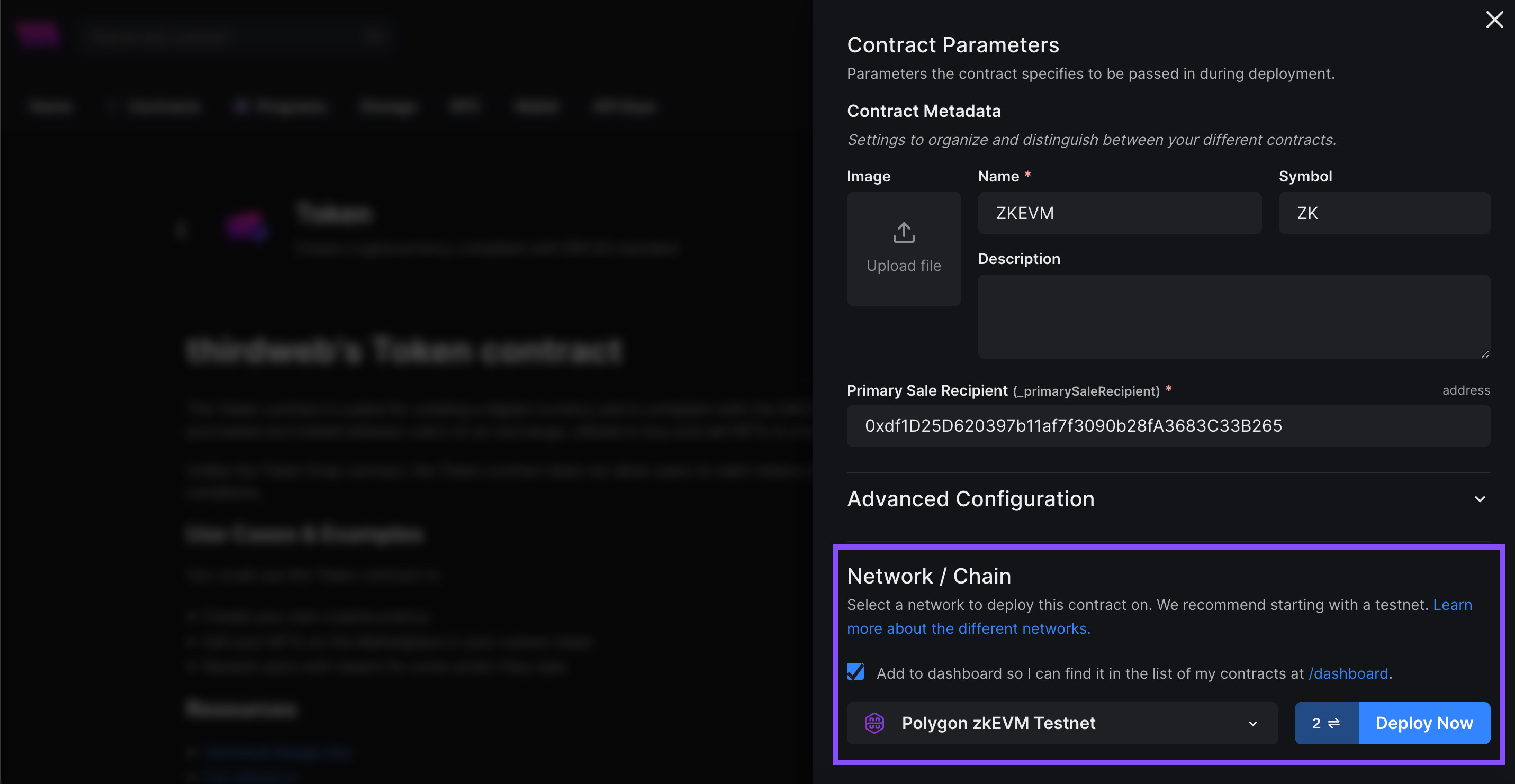This screenshot has width=1515, height=784.
Task: Toggle Add to dashboard checkbox
Action: click(856, 672)
